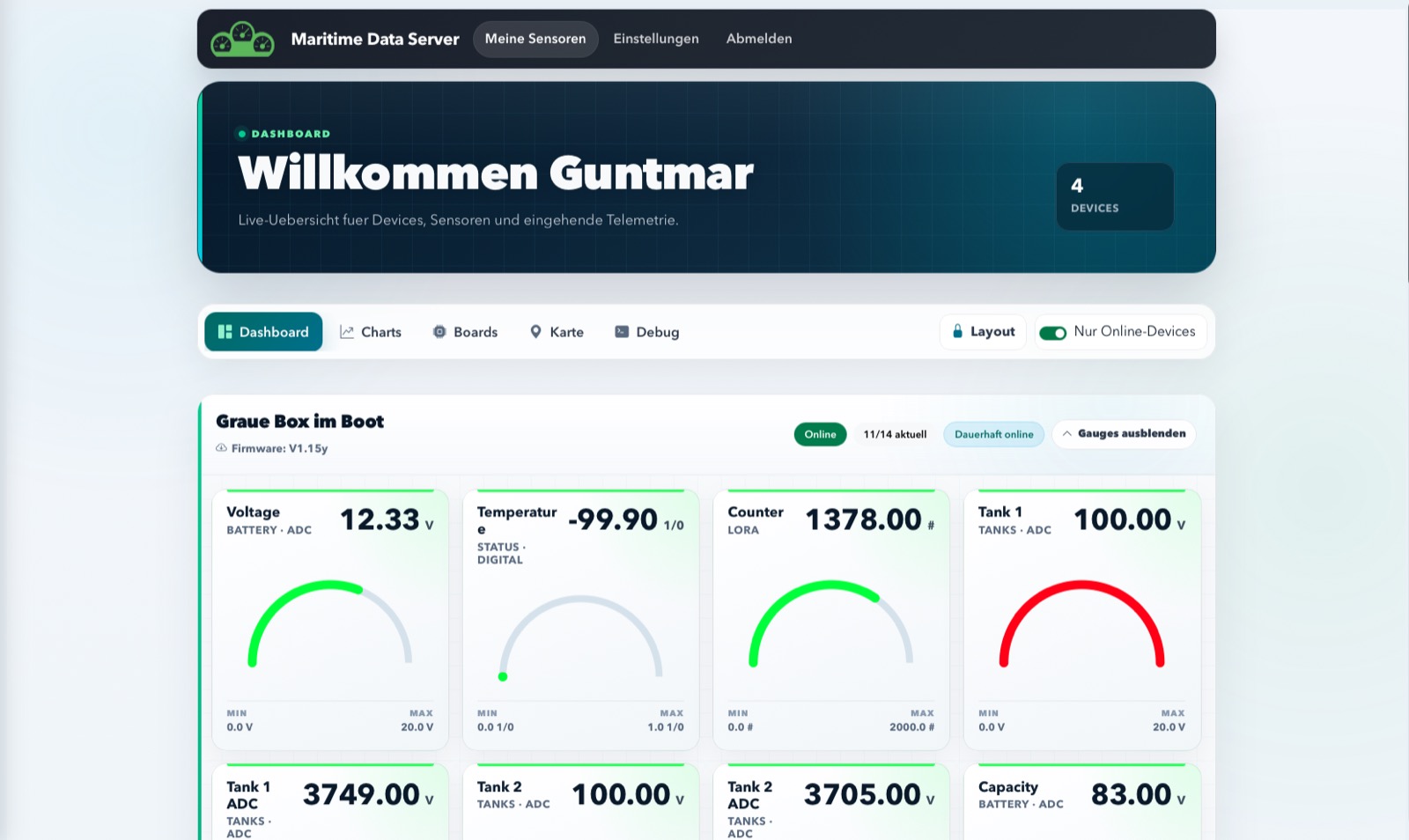Open the Meine Sensoren menu item
Viewport: 1409px width, 840px height.
(x=535, y=39)
